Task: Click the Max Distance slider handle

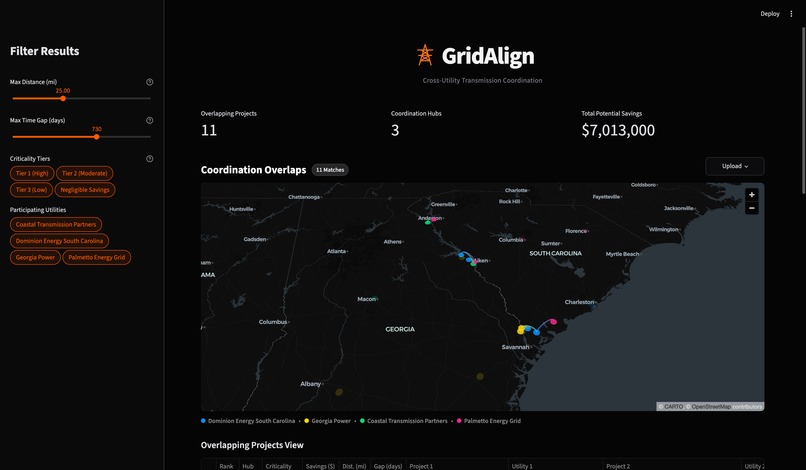Action: pyautogui.click(x=63, y=98)
